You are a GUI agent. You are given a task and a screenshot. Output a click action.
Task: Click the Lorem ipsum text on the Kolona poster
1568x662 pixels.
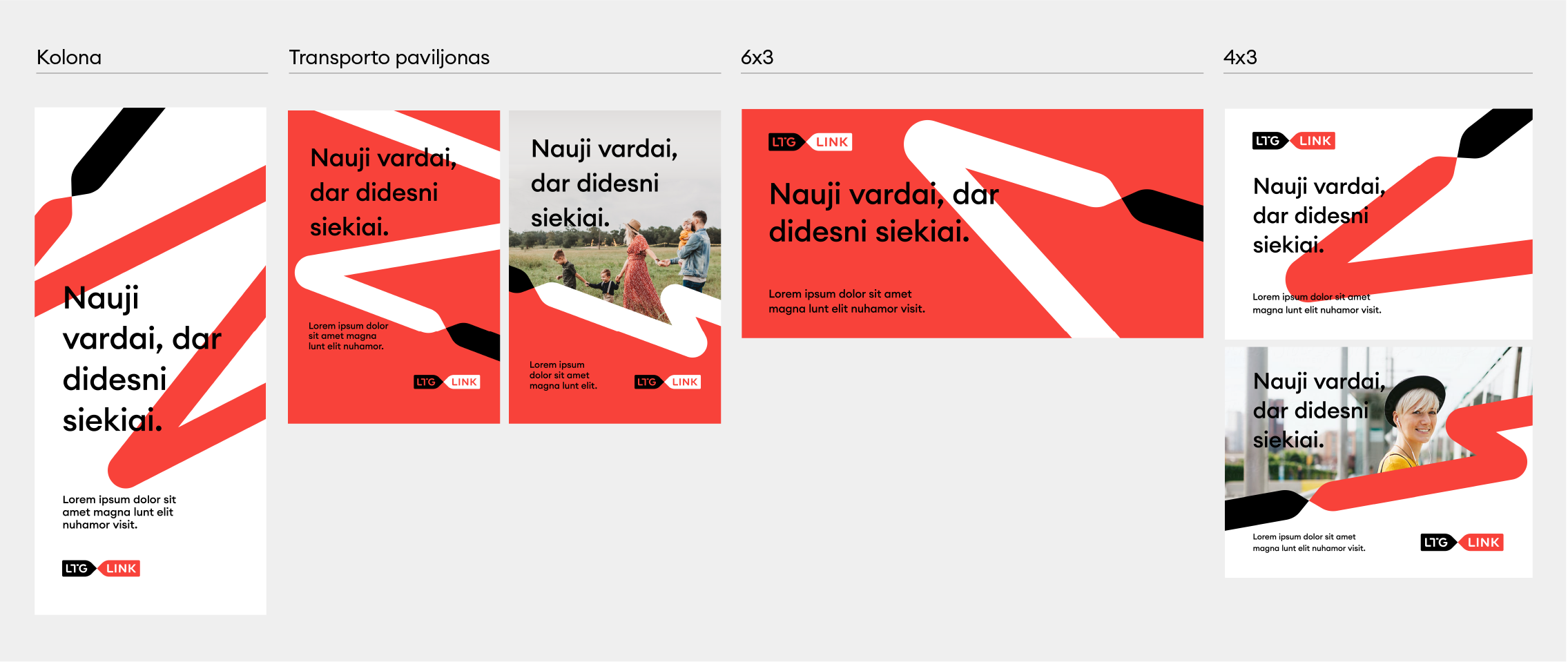pos(119,512)
